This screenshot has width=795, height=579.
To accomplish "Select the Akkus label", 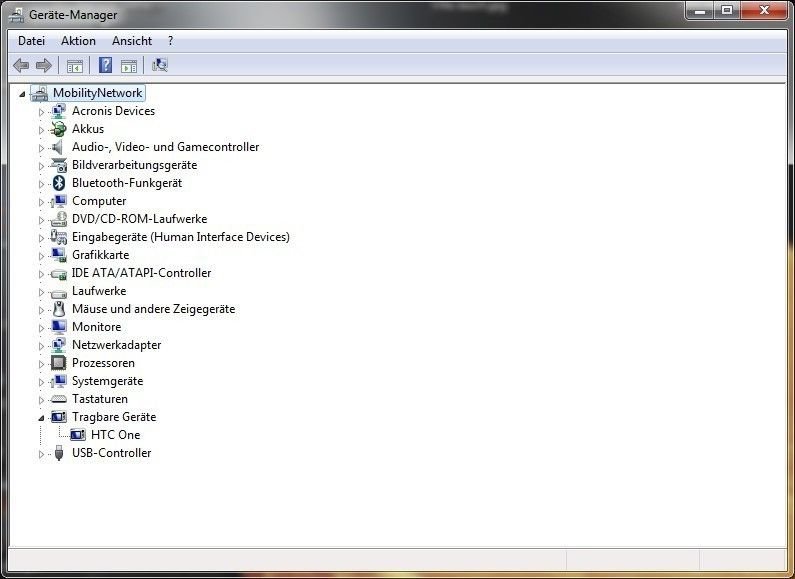I will [88, 129].
